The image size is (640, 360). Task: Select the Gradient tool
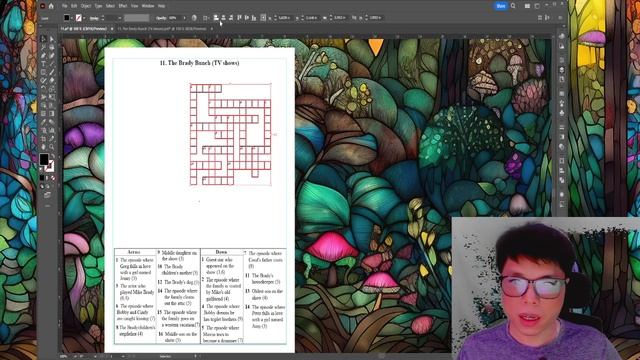[51, 113]
